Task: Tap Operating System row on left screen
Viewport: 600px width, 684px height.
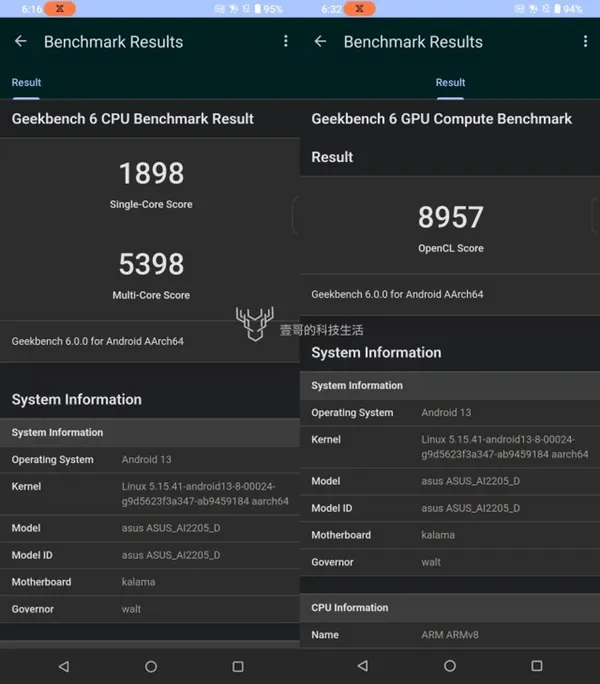Action: pos(150,459)
